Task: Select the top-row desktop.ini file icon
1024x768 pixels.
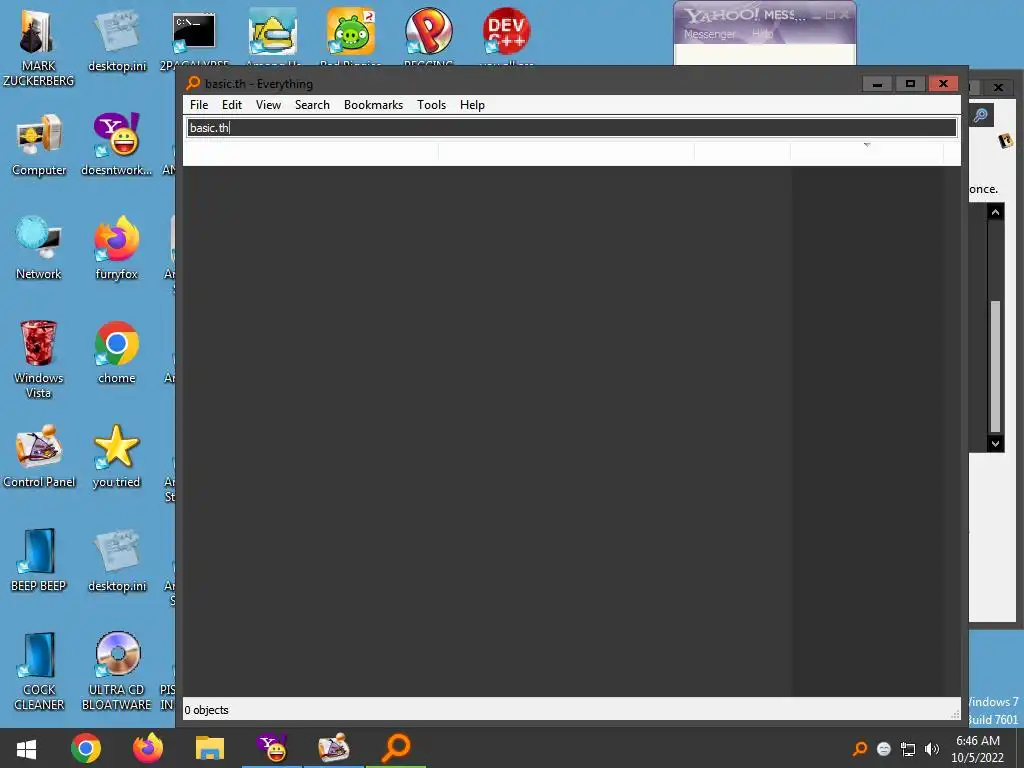Action: pos(117,33)
